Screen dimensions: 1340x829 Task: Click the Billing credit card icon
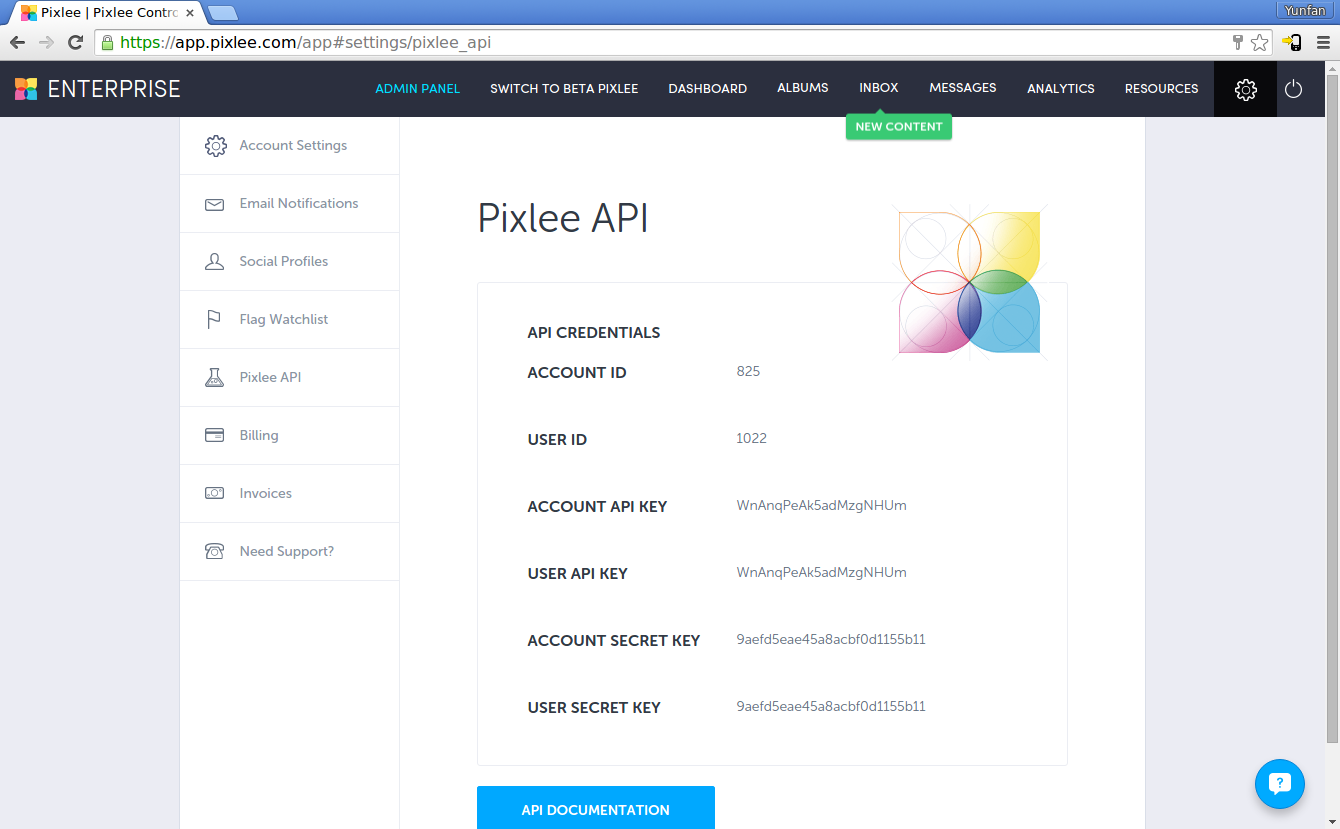point(214,436)
